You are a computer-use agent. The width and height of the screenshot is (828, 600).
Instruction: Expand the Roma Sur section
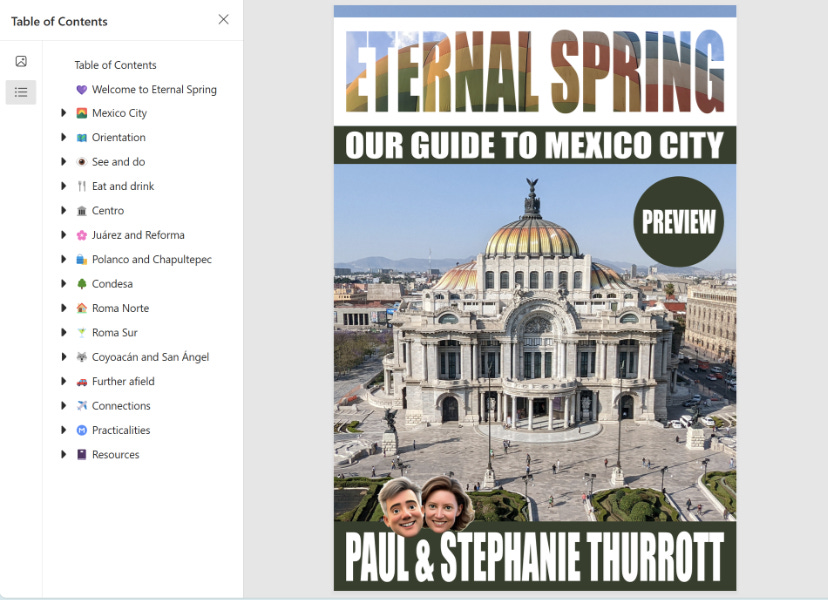(63, 332)
